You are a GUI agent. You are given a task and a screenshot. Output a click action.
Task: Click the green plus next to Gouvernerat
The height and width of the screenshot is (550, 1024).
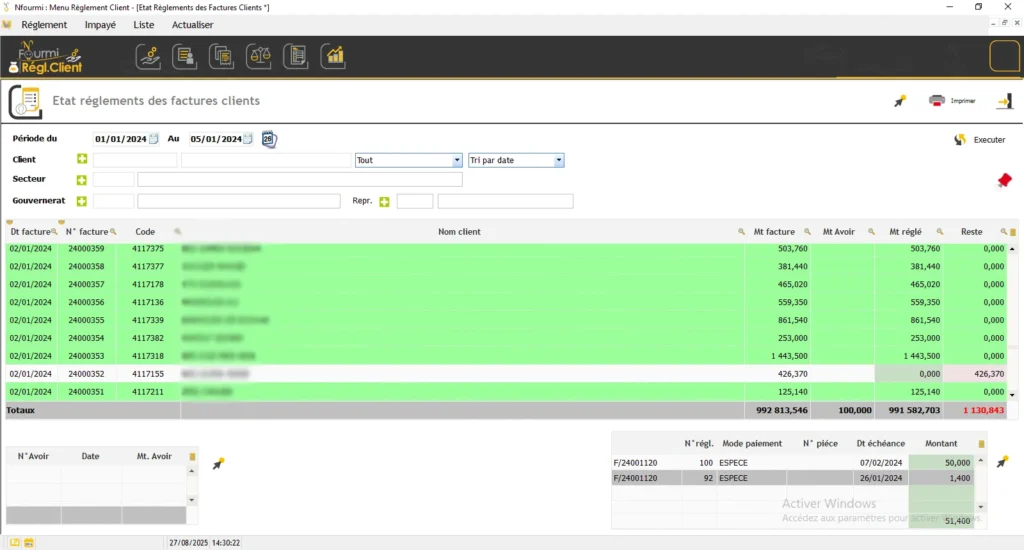pos(82,201)
